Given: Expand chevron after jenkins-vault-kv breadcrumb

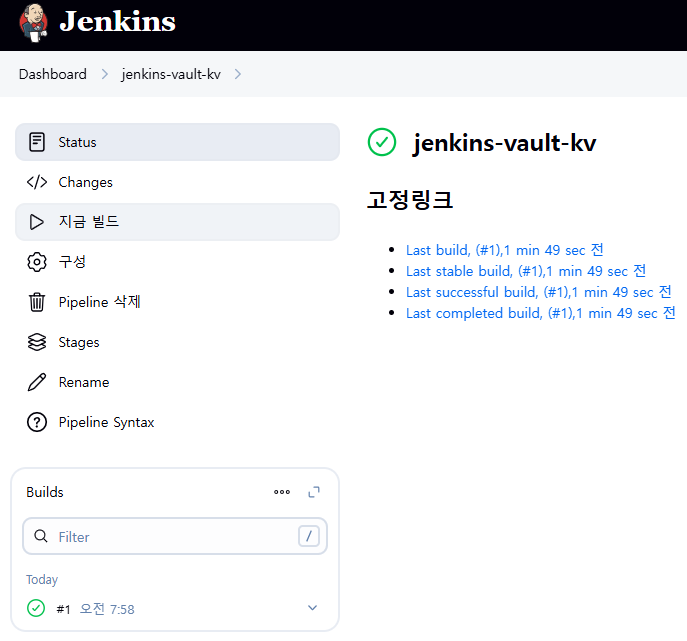Looking at the screenshot, I should 237,74.
